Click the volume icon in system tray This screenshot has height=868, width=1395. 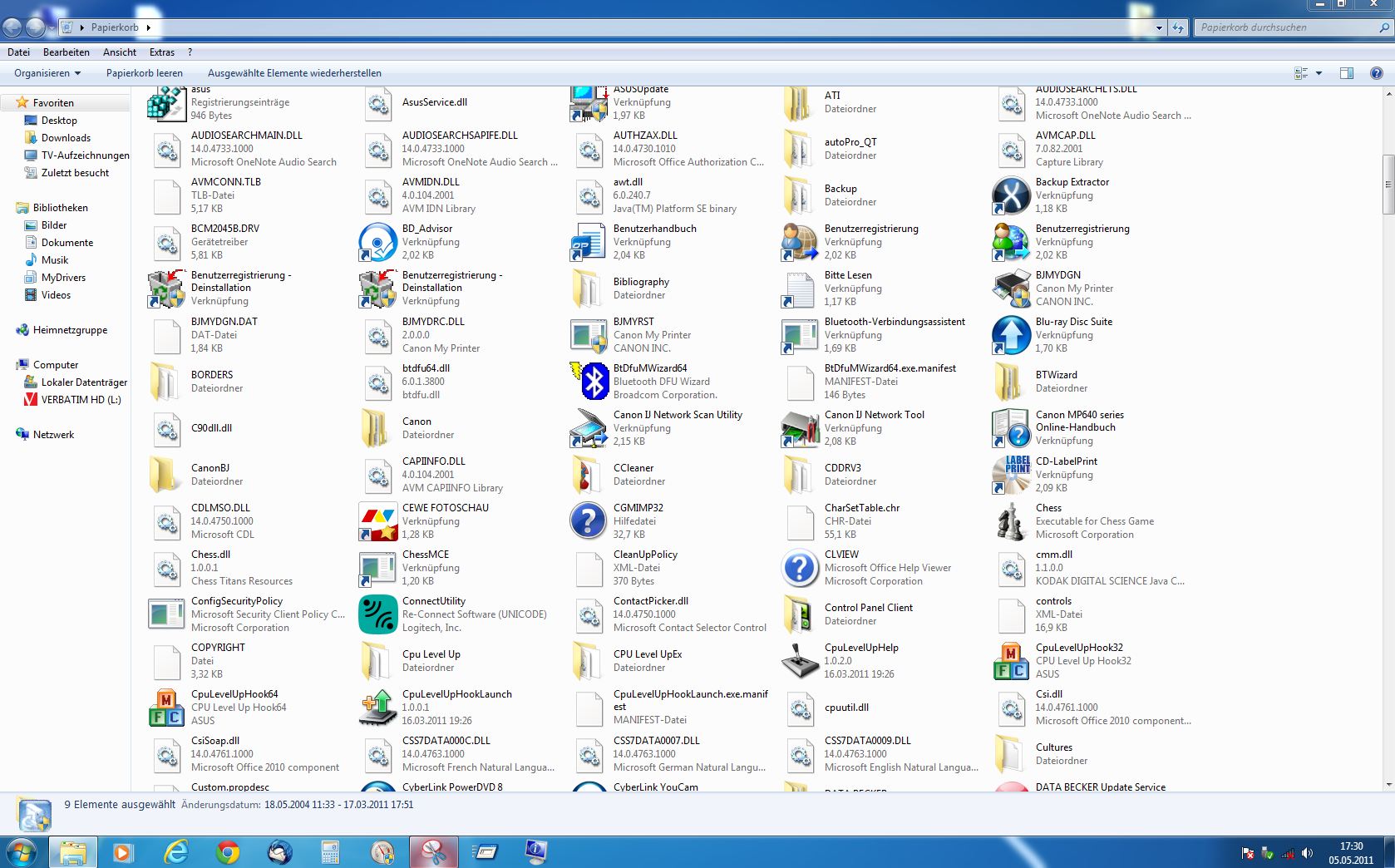tap(1307, 853)
